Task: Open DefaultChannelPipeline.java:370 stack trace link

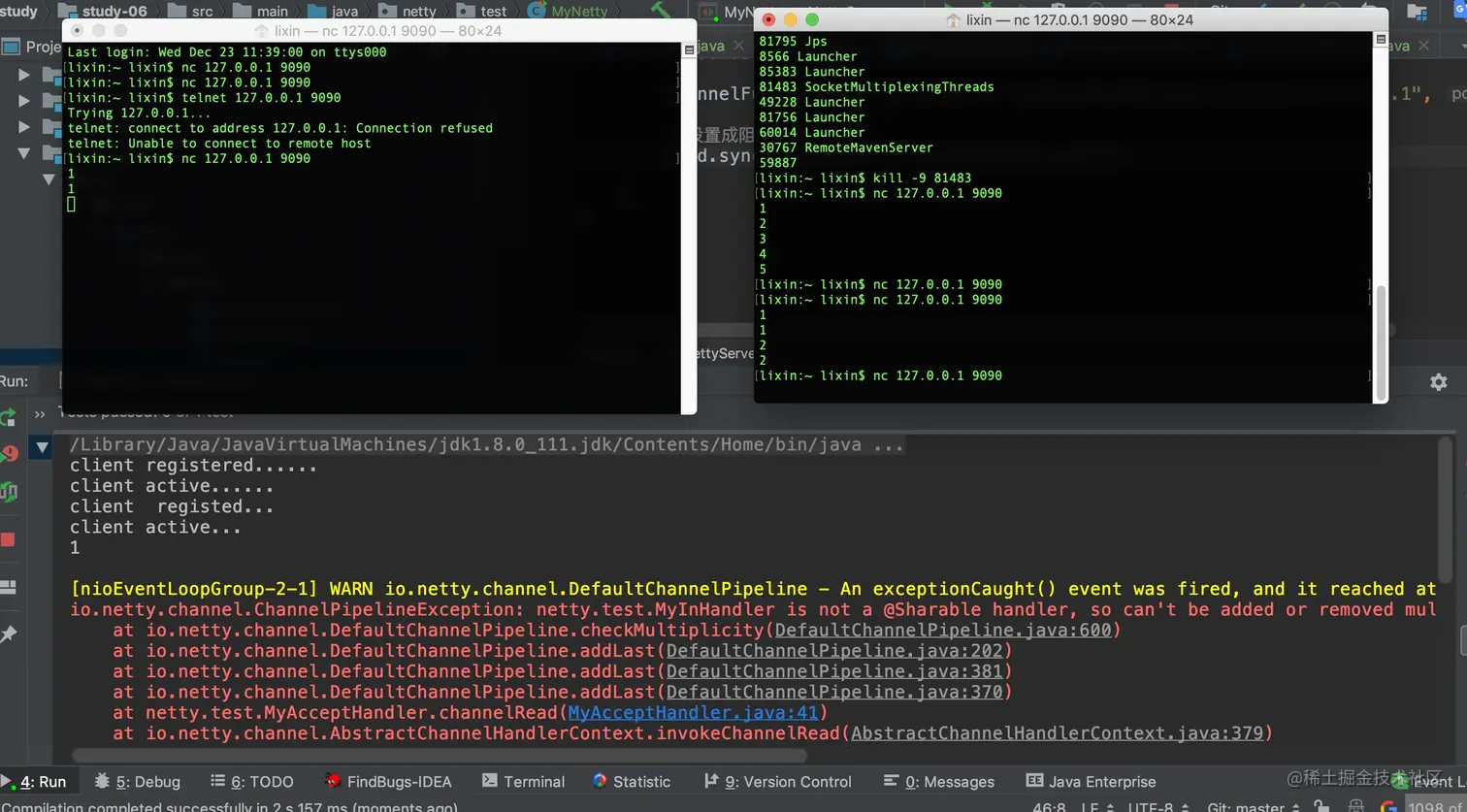Action: (x=834, y=692)
